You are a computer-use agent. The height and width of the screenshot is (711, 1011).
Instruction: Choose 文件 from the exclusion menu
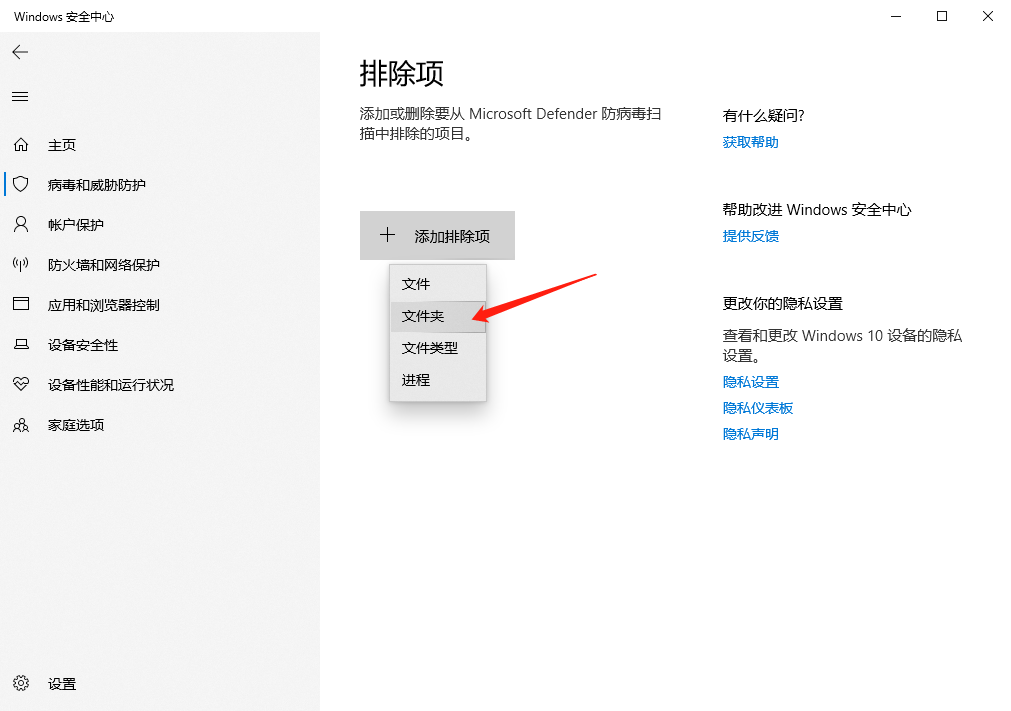pos(416,284)
